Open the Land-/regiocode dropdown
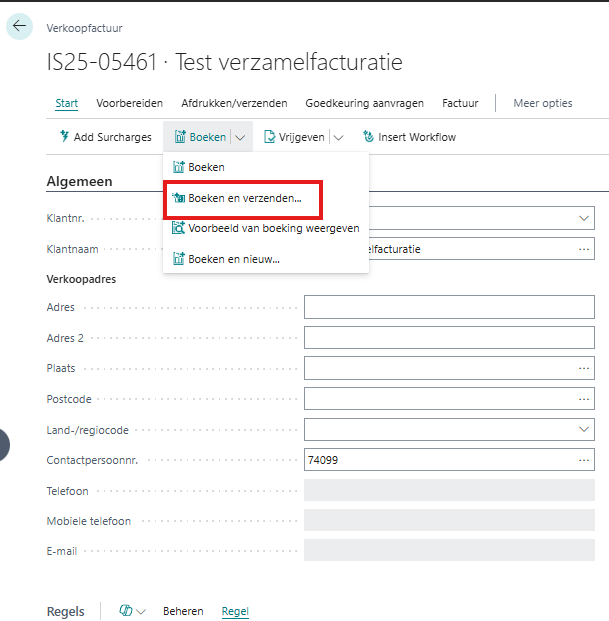 (x=584, y=430)
